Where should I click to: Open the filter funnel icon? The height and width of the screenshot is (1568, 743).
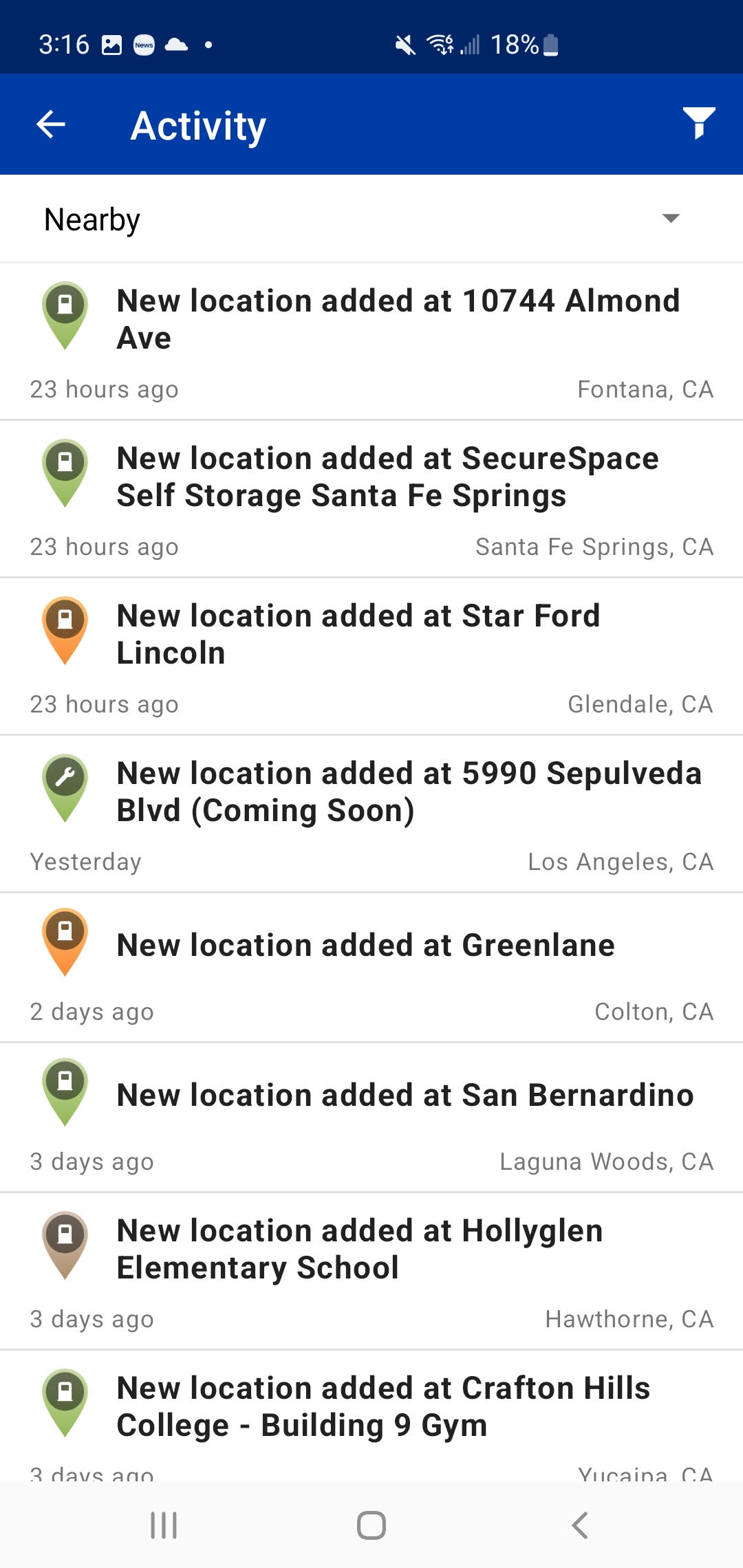pyautogui.click(x=699, y=123)
